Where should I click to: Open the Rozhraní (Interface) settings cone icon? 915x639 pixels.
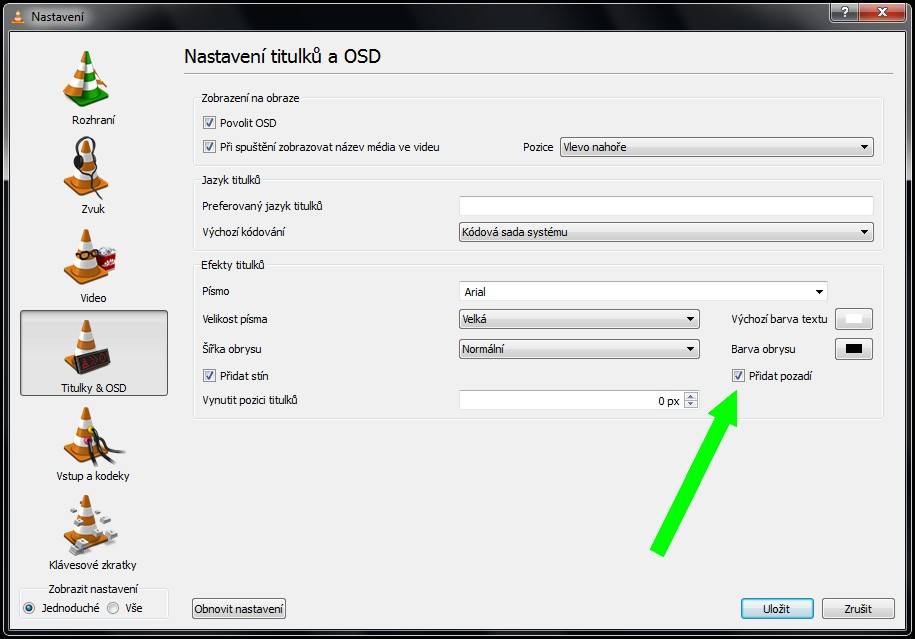pos(86,79)
